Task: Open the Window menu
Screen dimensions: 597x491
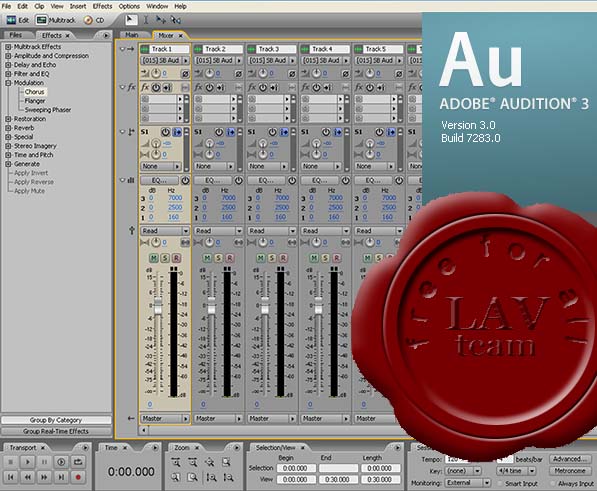Action: point(157,6)
